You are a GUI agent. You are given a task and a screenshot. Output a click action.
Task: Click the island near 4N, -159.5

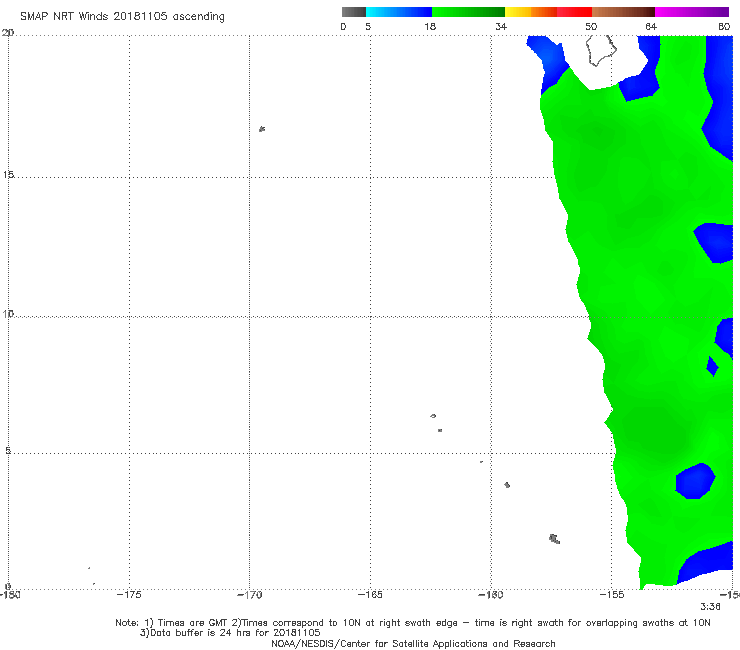click(x=507, y=485)
